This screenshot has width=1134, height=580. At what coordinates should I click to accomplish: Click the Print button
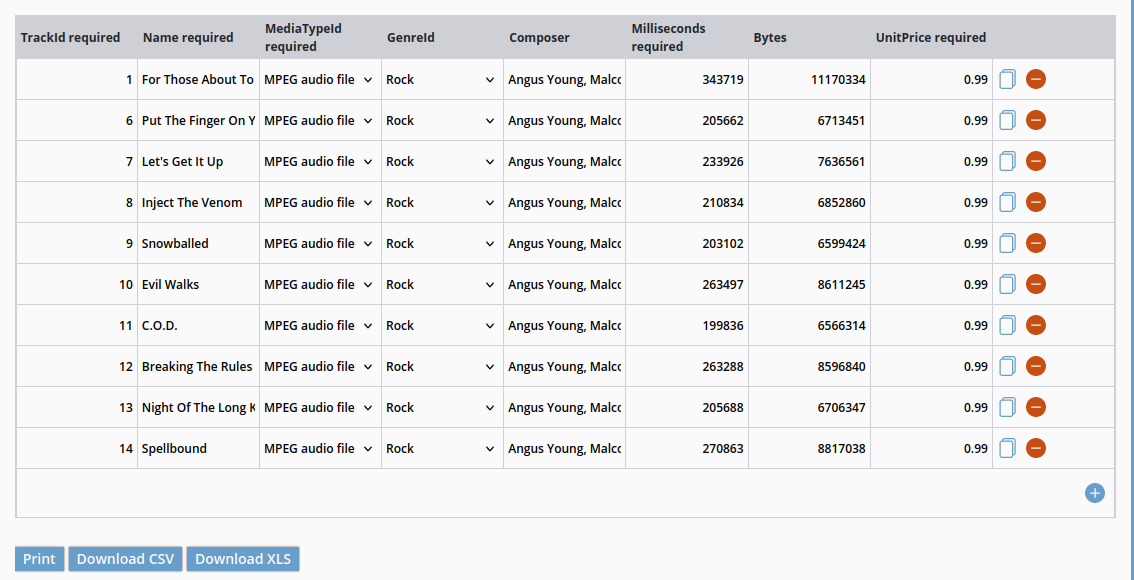40,559
